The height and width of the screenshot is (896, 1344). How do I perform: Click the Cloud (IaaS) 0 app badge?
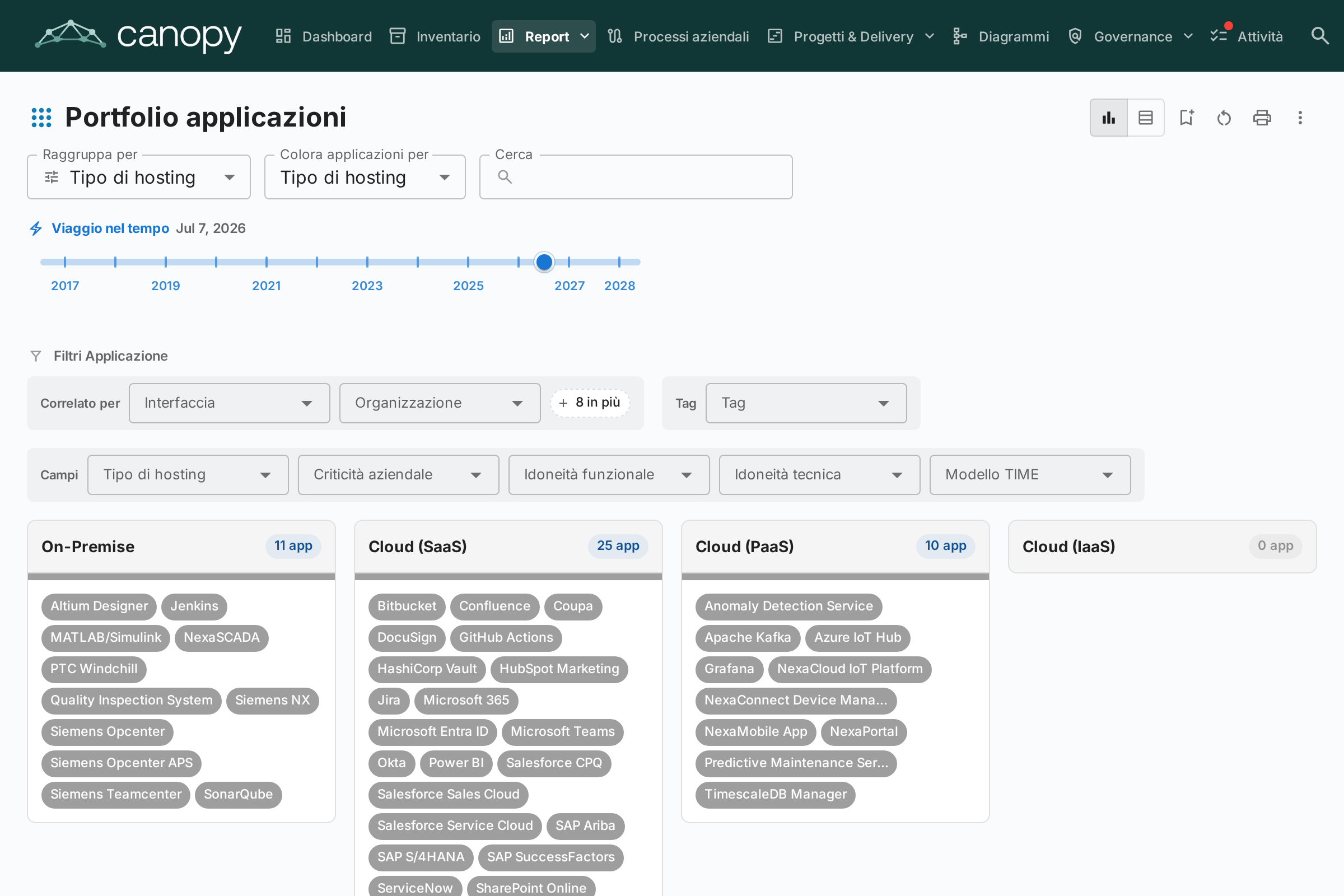coord(1276,547)
